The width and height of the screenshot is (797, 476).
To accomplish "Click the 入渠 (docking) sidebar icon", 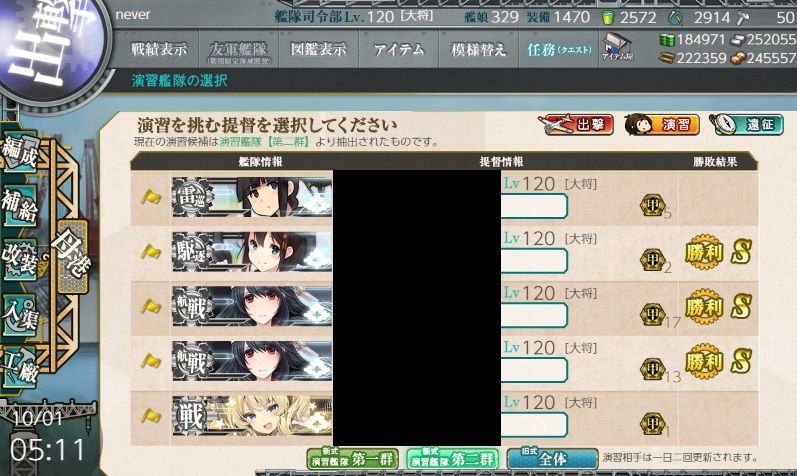I will pos(20,314).
